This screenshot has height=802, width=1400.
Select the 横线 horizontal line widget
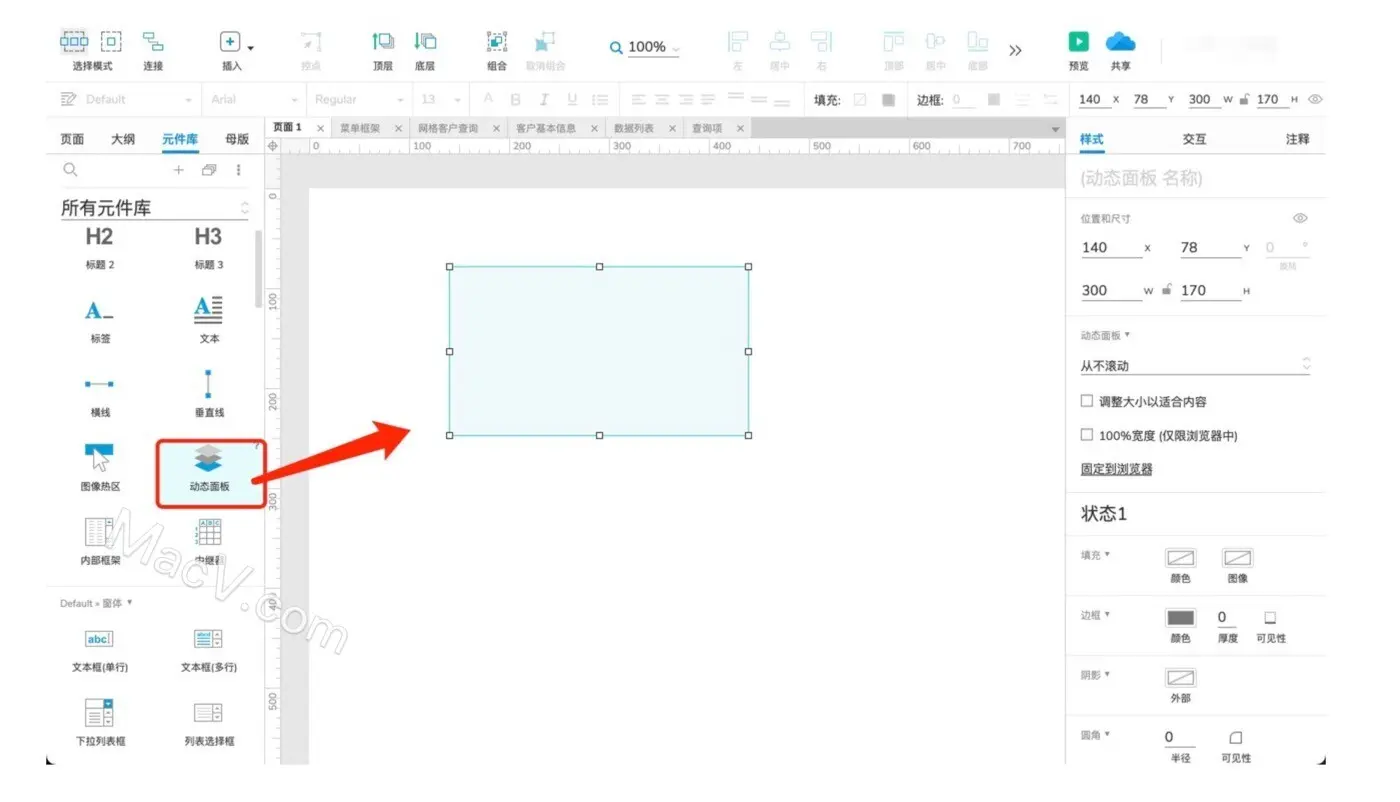click(x=99, y=394)
